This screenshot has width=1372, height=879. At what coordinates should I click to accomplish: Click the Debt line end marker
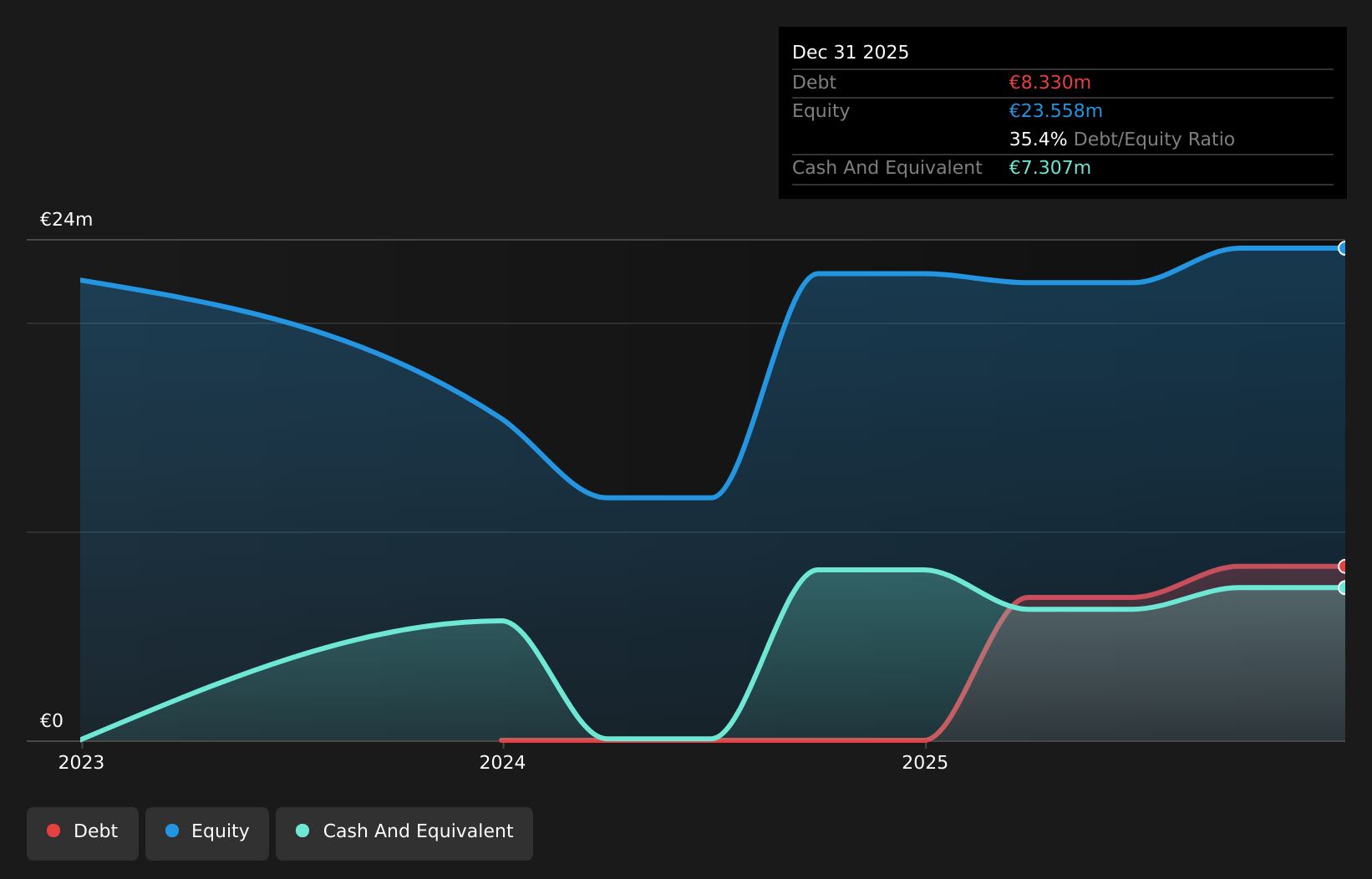pos(1344,567)
